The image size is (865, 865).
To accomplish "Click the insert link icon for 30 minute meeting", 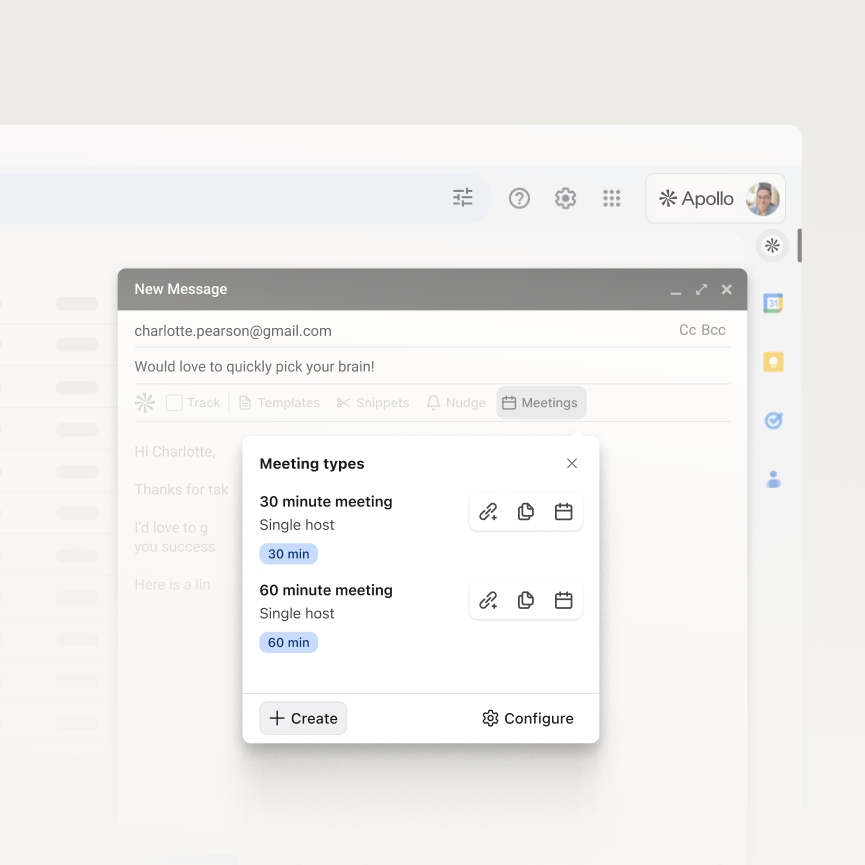I will [x=488, y=512].
